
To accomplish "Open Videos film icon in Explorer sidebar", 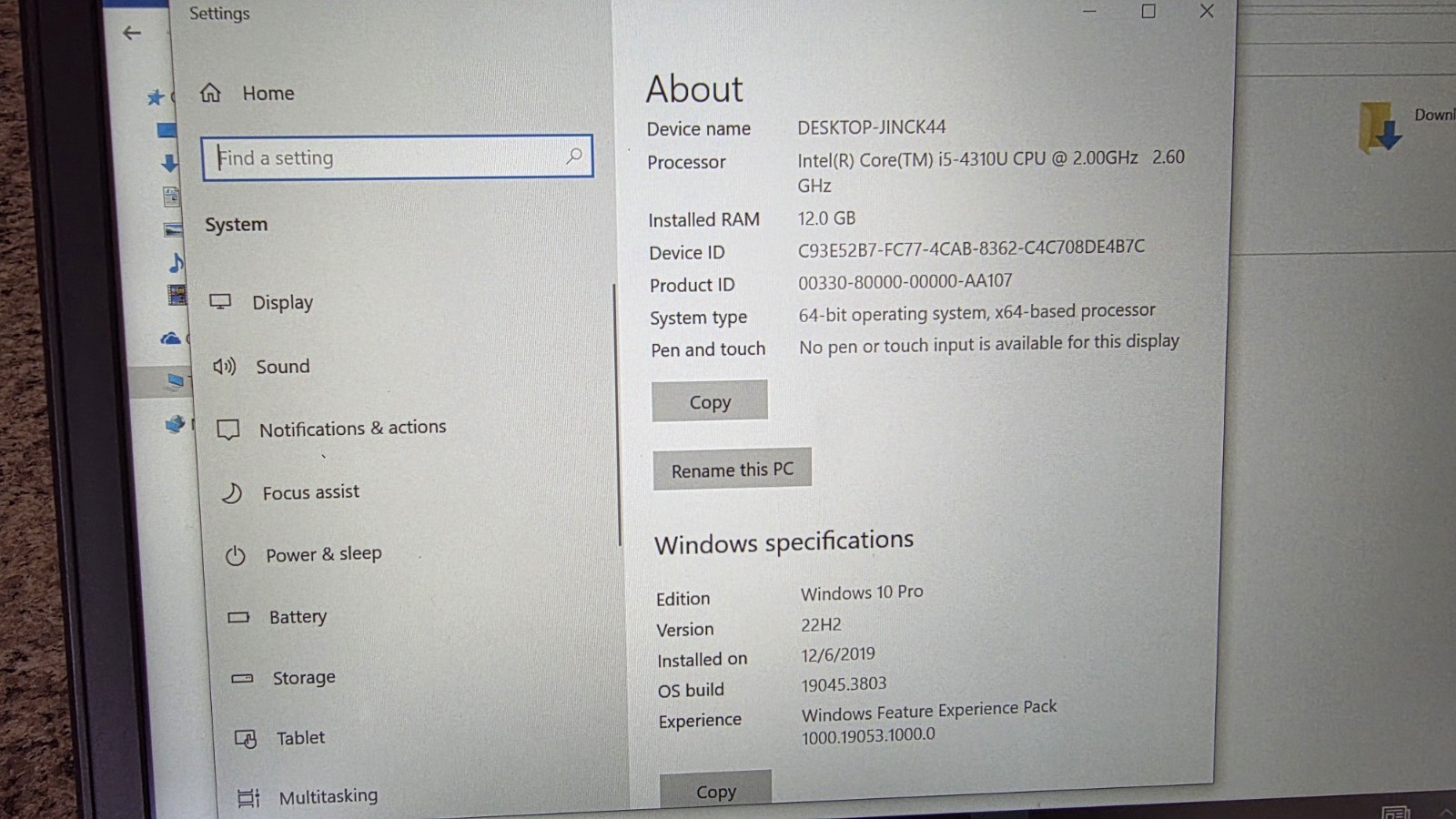I will tap(177, 295).
